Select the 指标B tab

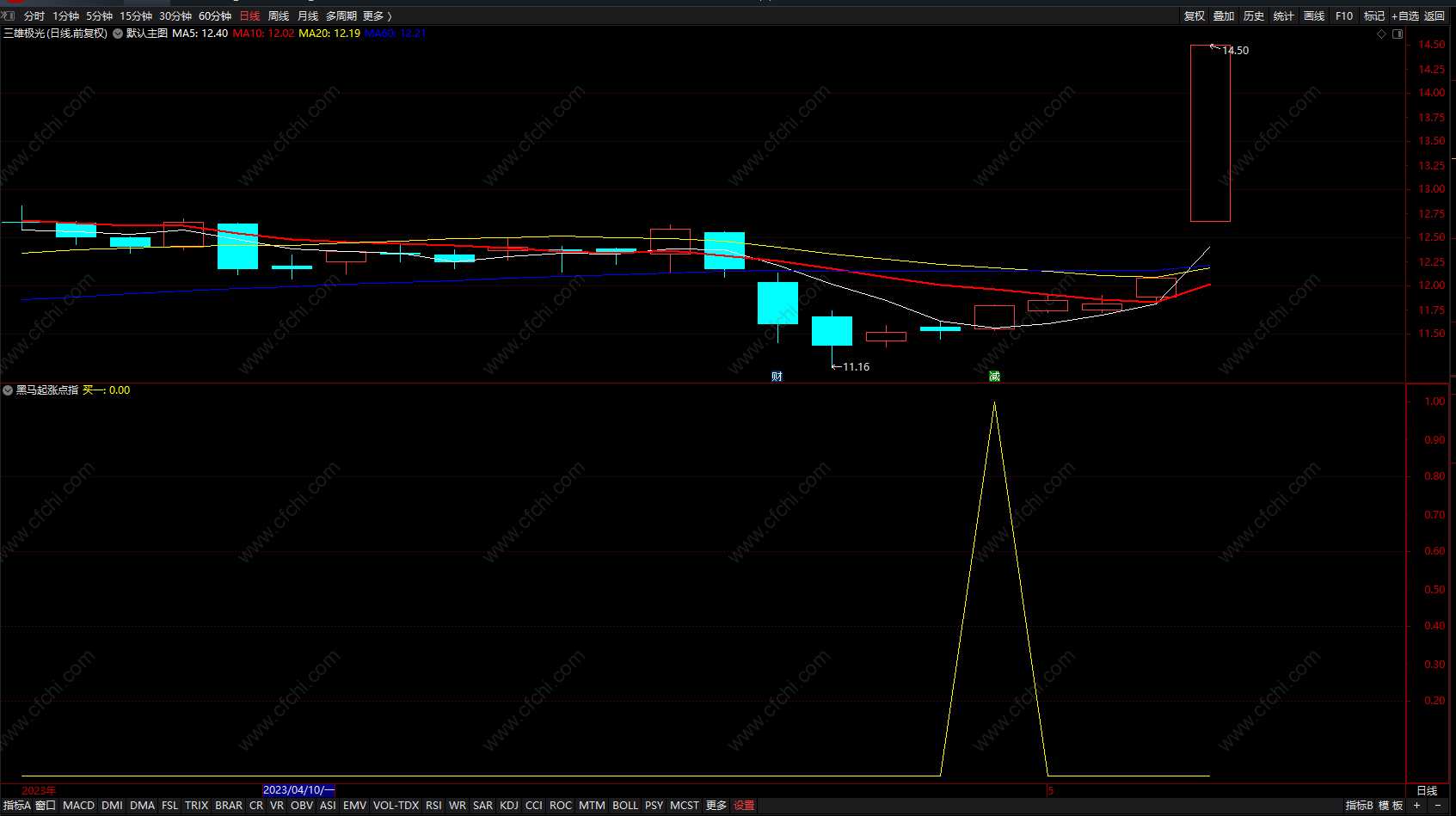[x=1360, y=806]
